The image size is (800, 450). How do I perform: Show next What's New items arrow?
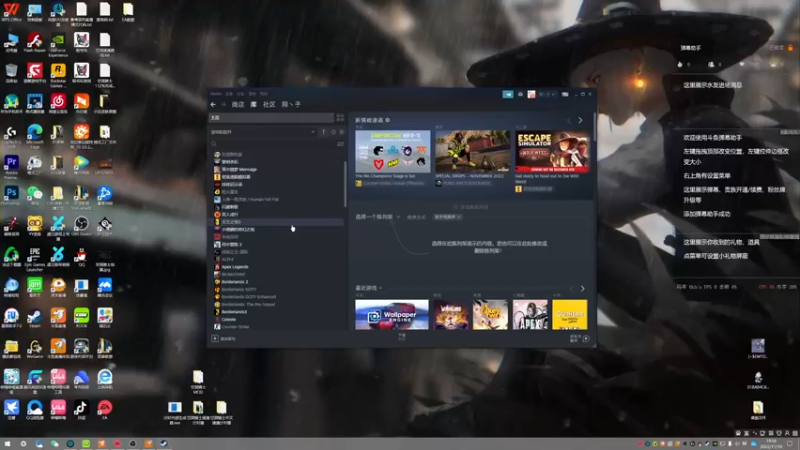point(580,120)
